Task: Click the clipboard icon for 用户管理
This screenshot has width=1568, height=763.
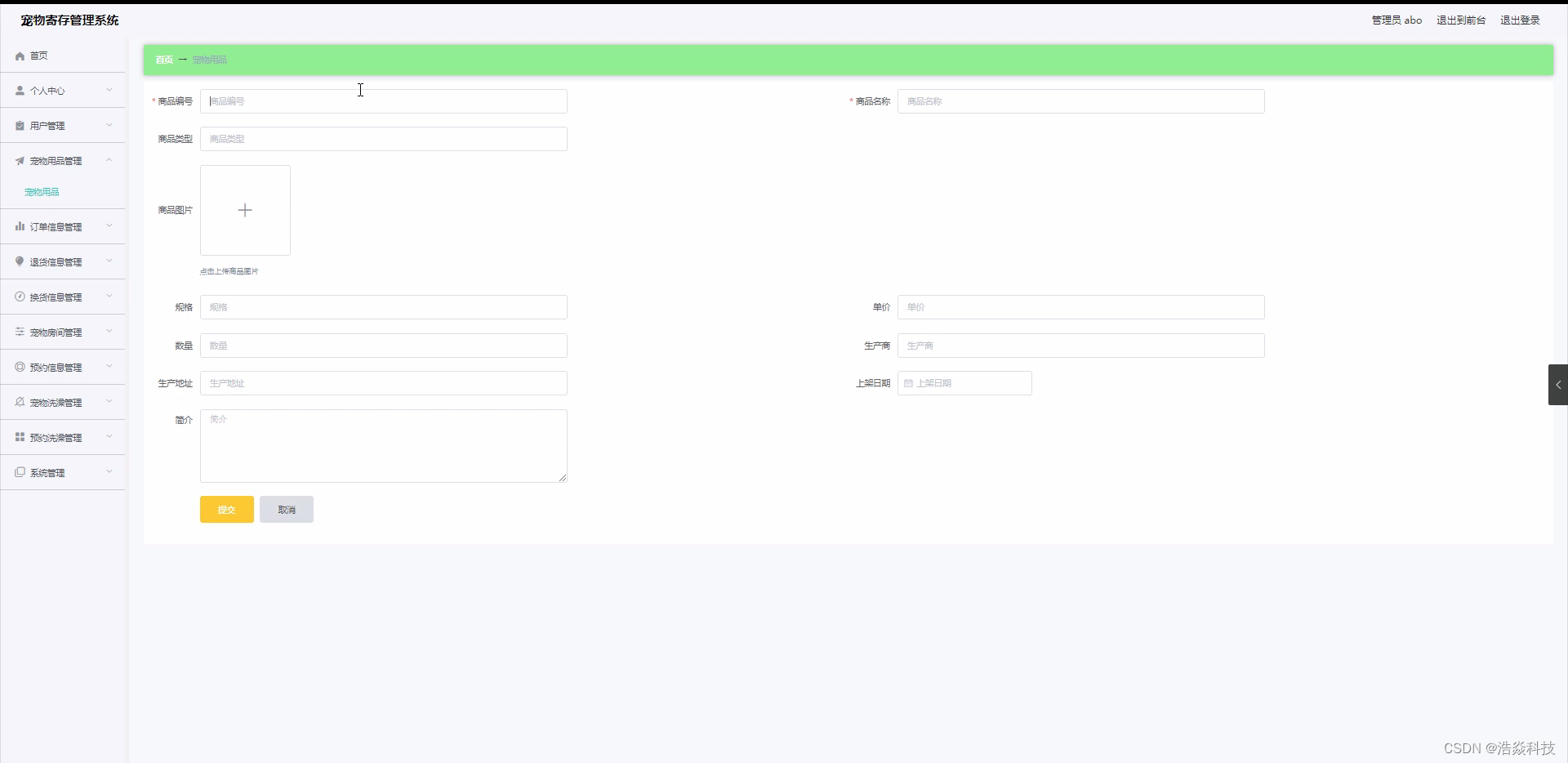Action: [20, 126]
